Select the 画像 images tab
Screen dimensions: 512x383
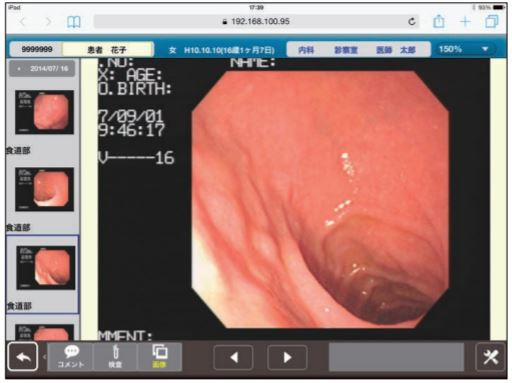[160, 357]
